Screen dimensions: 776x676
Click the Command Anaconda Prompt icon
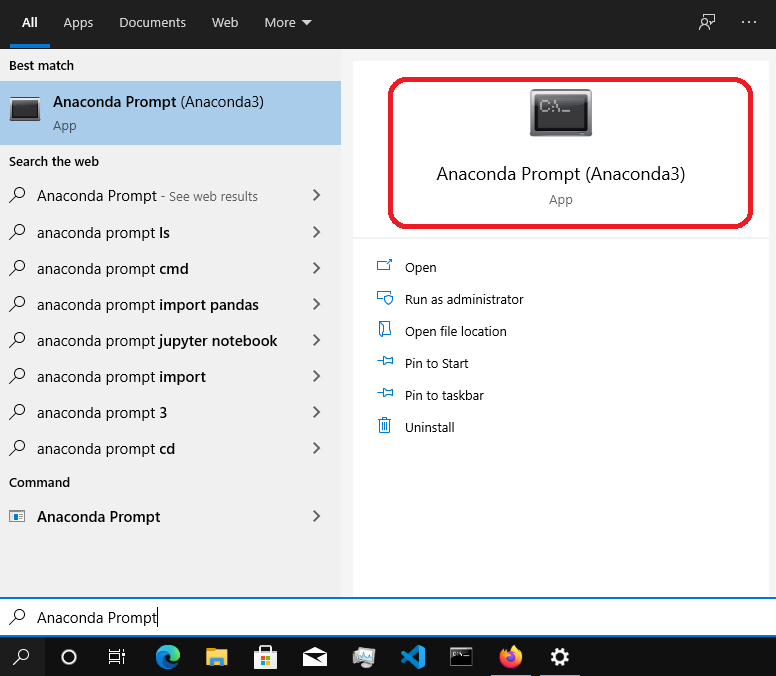click(x=17, y=517)
